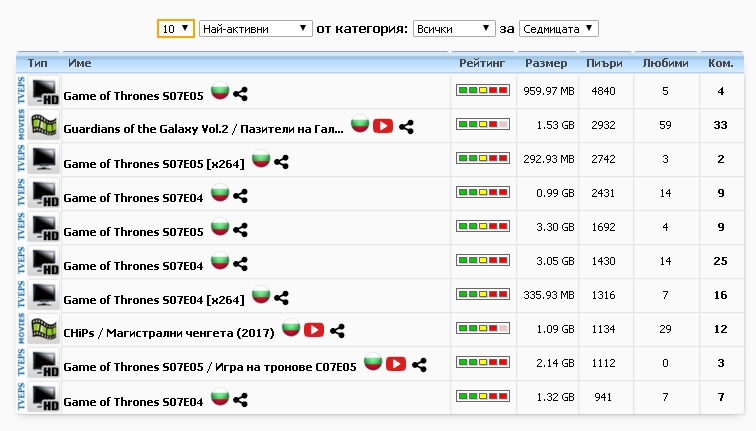Click YouTube trailer icon for Guardians of the Galaxy
This screenshot has width=756, height=431.
383,126
